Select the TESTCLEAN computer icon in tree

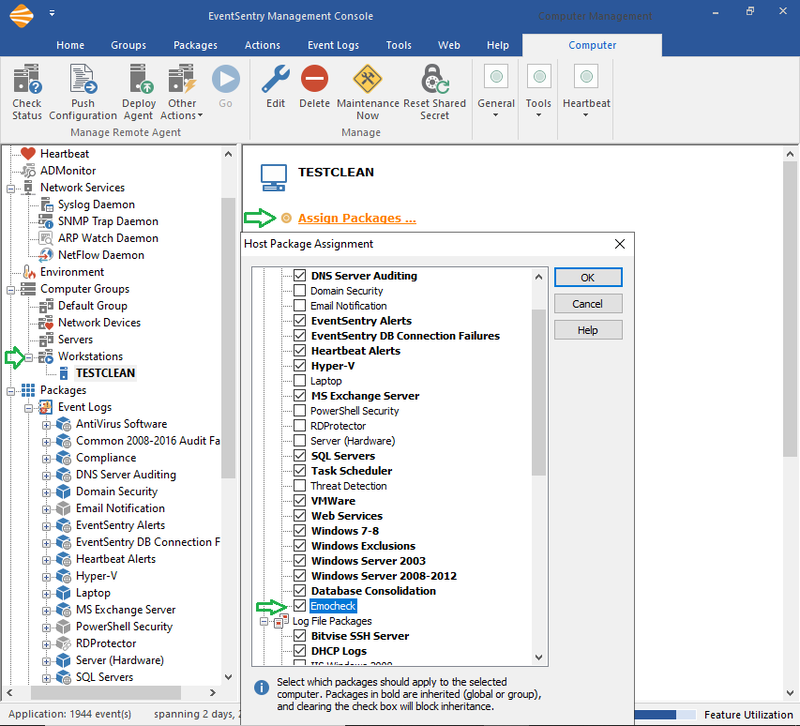[x=64, y=373]
